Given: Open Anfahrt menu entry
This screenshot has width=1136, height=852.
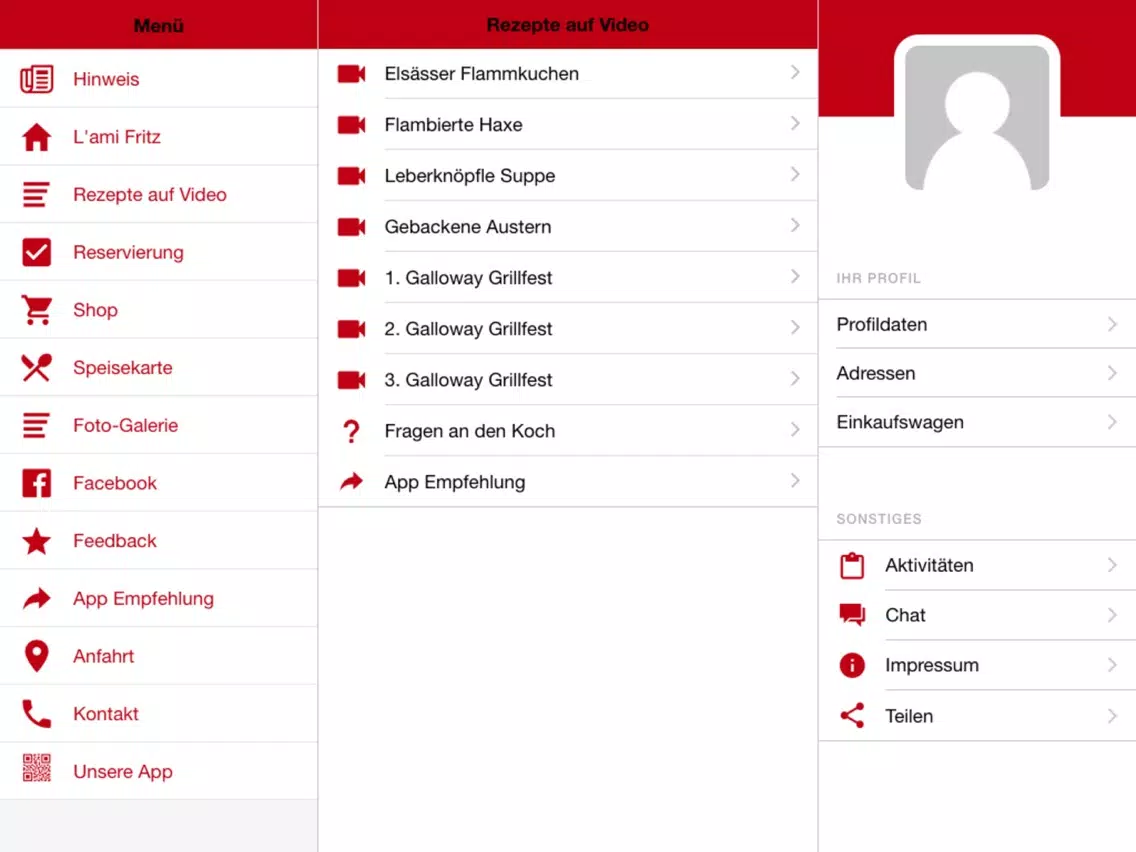Looking at the screenshot, I should click(159, 656).
